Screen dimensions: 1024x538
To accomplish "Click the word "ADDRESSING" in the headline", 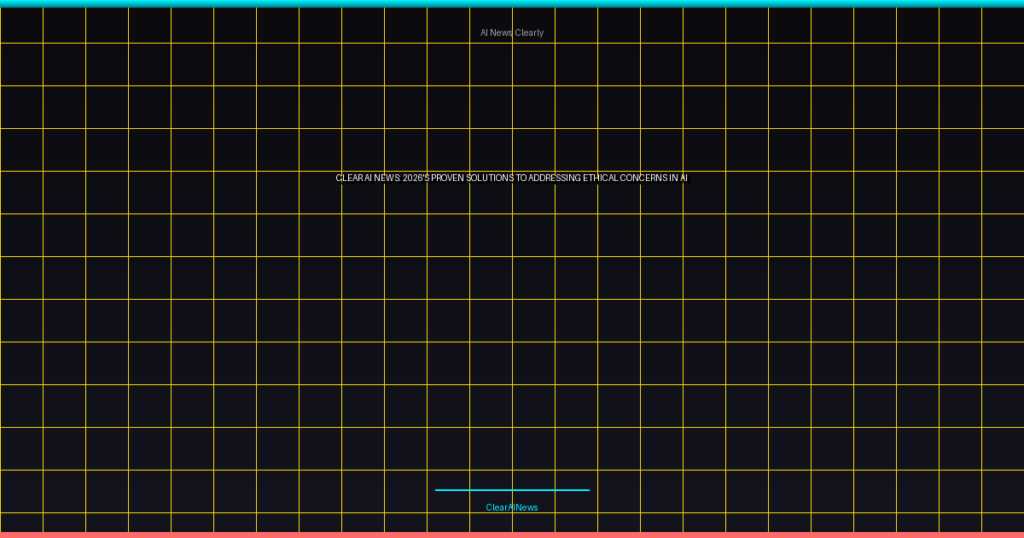I will point(553,178).
